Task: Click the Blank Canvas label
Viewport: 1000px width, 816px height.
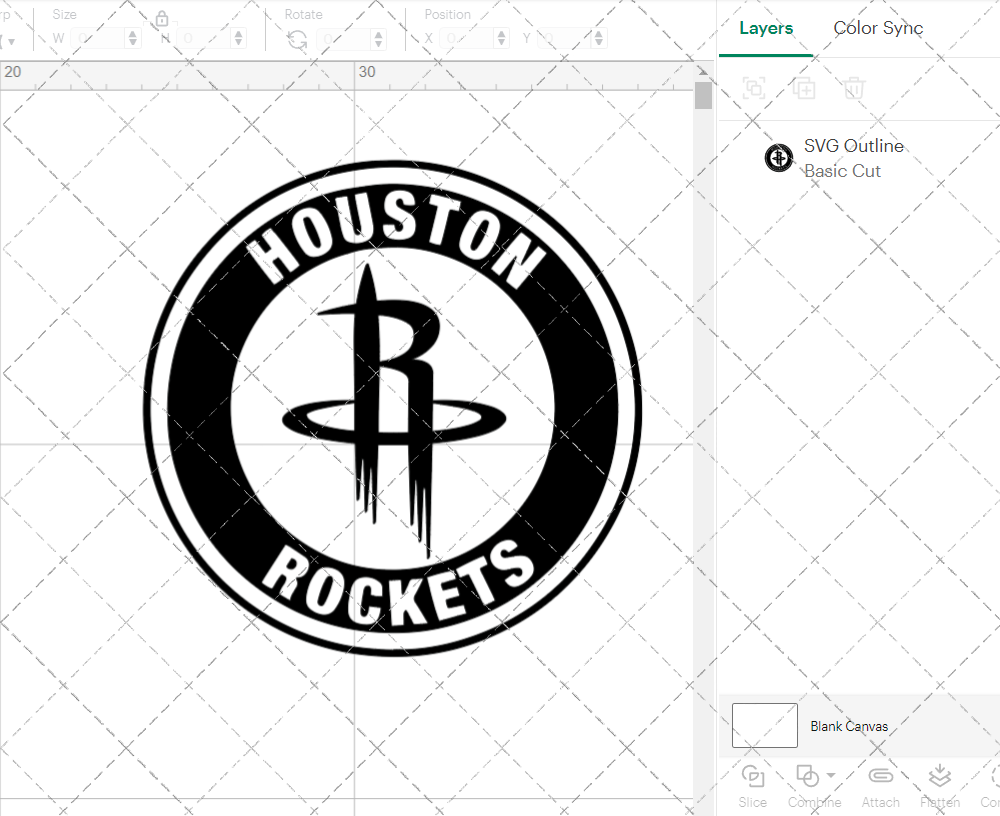Action: [x=849, y=726]
